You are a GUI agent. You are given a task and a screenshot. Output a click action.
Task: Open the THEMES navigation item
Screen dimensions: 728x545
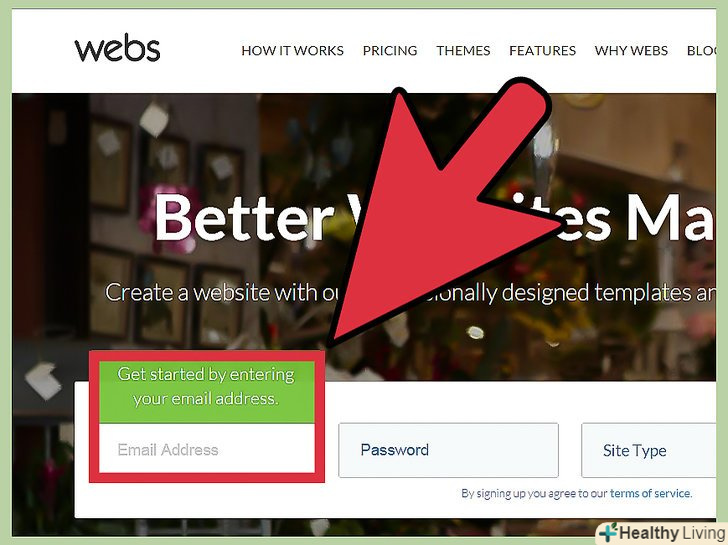tap(463, 50)
